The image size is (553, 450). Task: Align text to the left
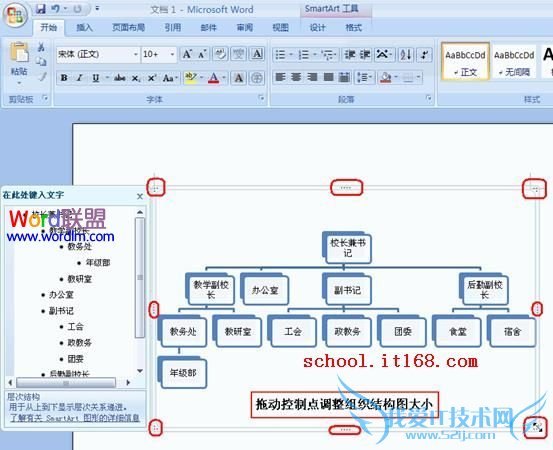[x=280, y=77]
